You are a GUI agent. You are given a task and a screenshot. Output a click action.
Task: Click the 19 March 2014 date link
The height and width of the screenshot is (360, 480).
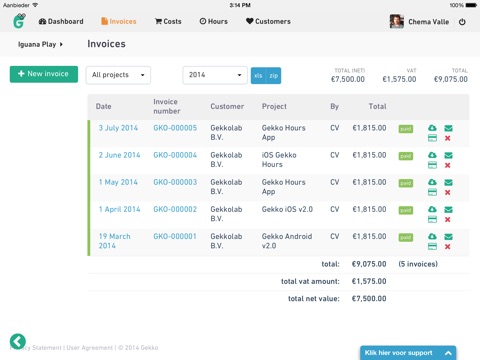[114, 241]
